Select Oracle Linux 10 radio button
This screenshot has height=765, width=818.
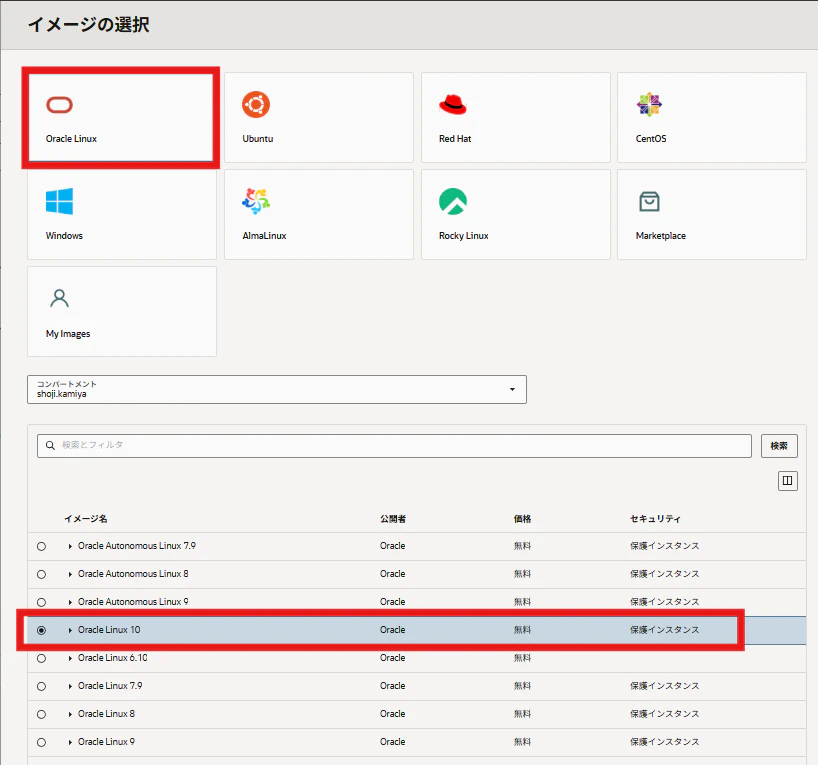click(42, 630)
